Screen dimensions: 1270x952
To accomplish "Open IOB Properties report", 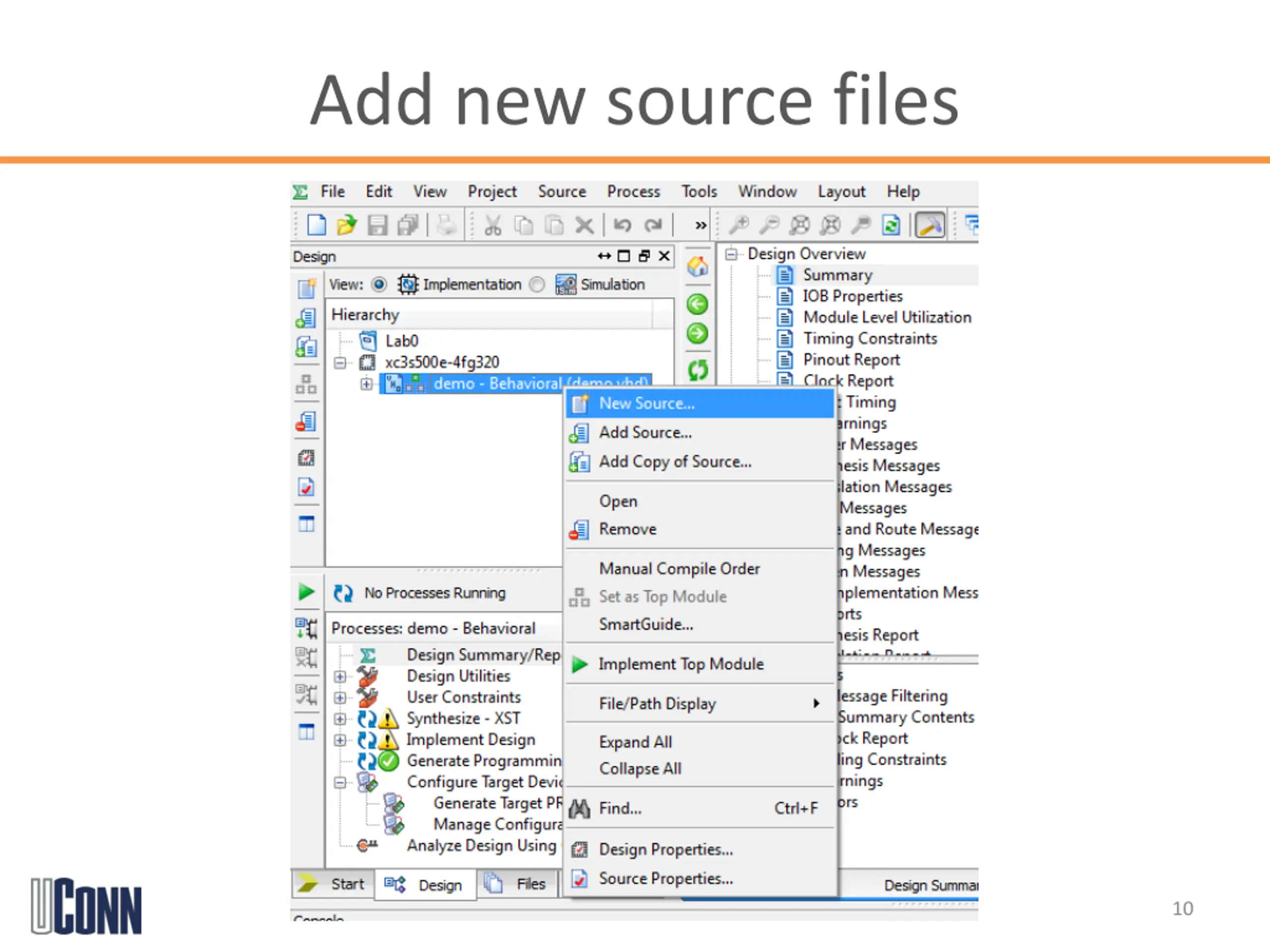I will pyautogui.click(x=853, y=297).
